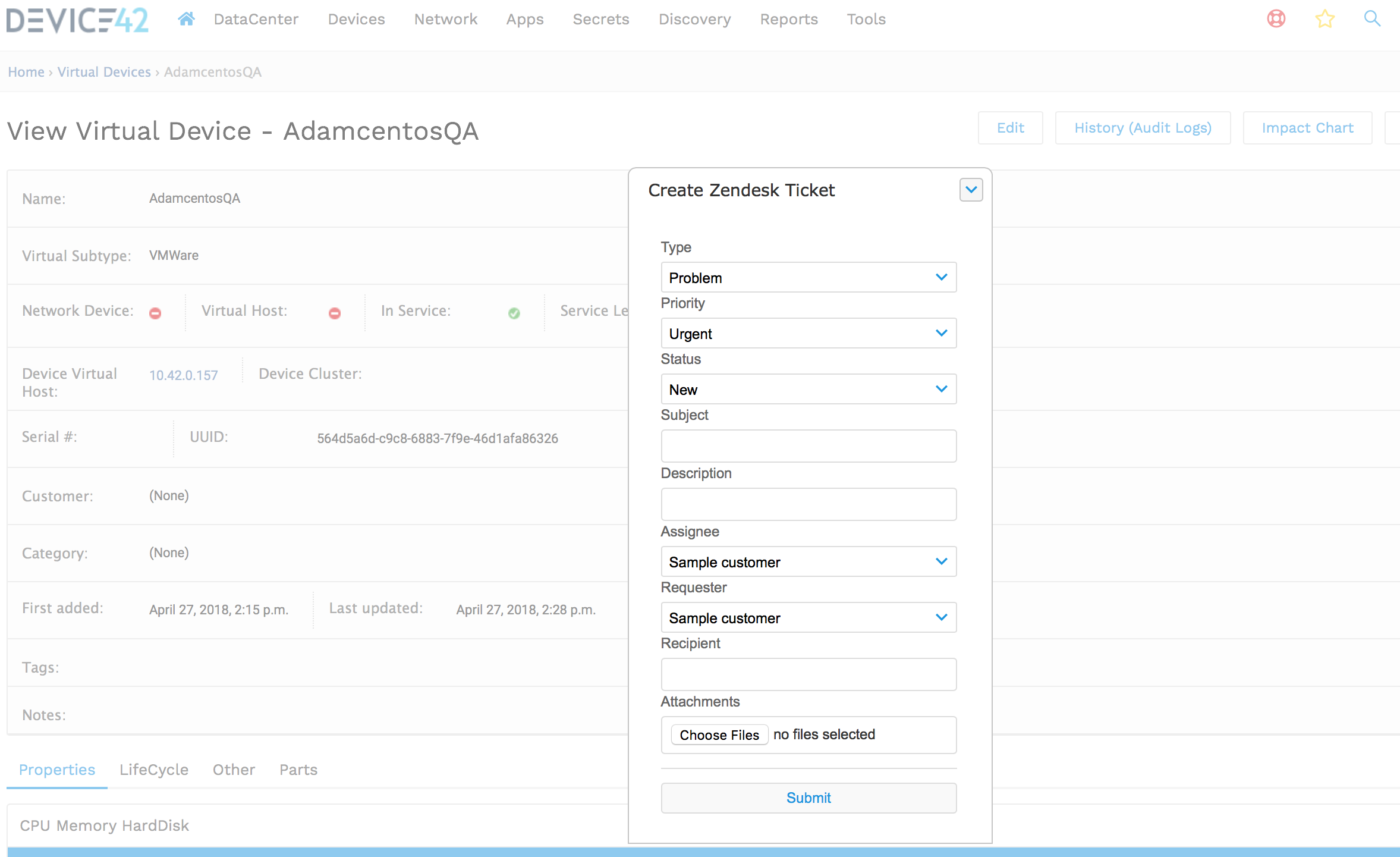Click Choose Files for attachments
1400x857 pixels.
(x=719, y=734)
